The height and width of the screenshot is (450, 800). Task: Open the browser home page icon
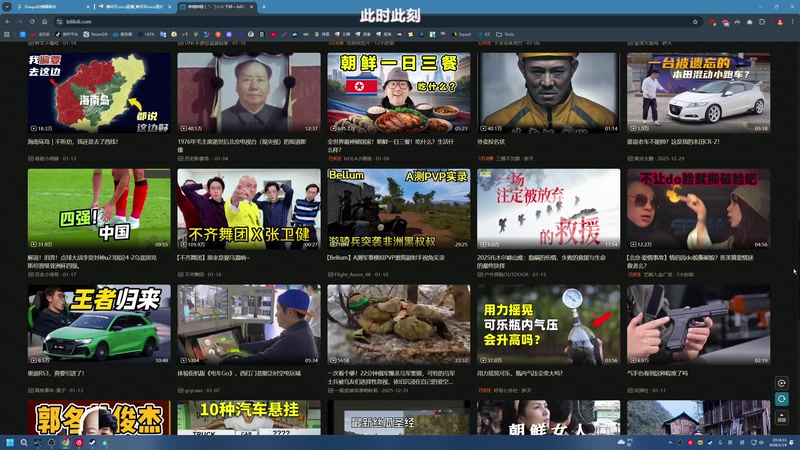point(45,21)
